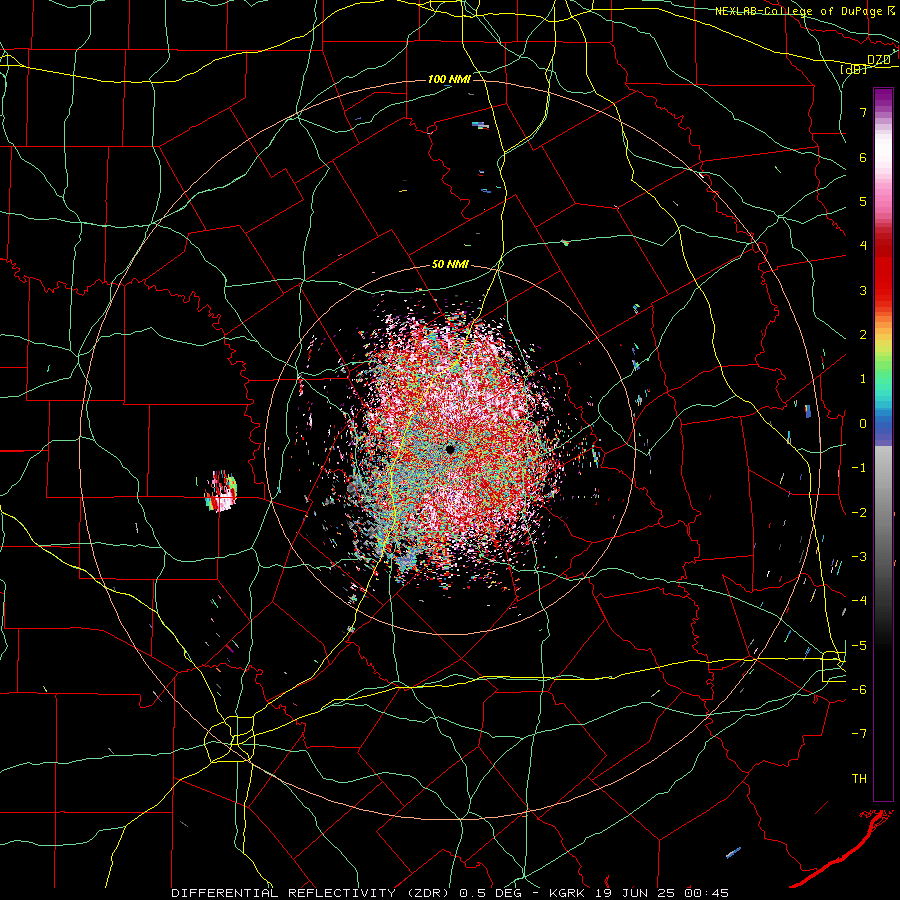Select the -4 value on the ZDR scale
Screen dimensions: 900x900
pyautogui.click(x=859, y=601)
